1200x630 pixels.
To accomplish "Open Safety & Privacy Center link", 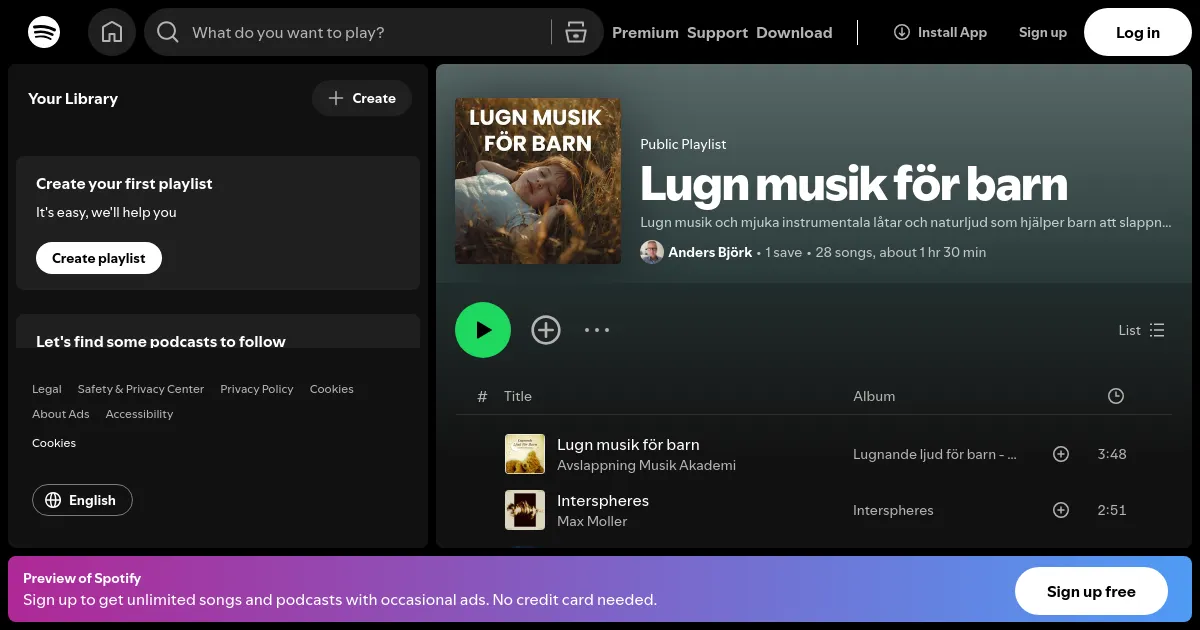I will 141,389.
